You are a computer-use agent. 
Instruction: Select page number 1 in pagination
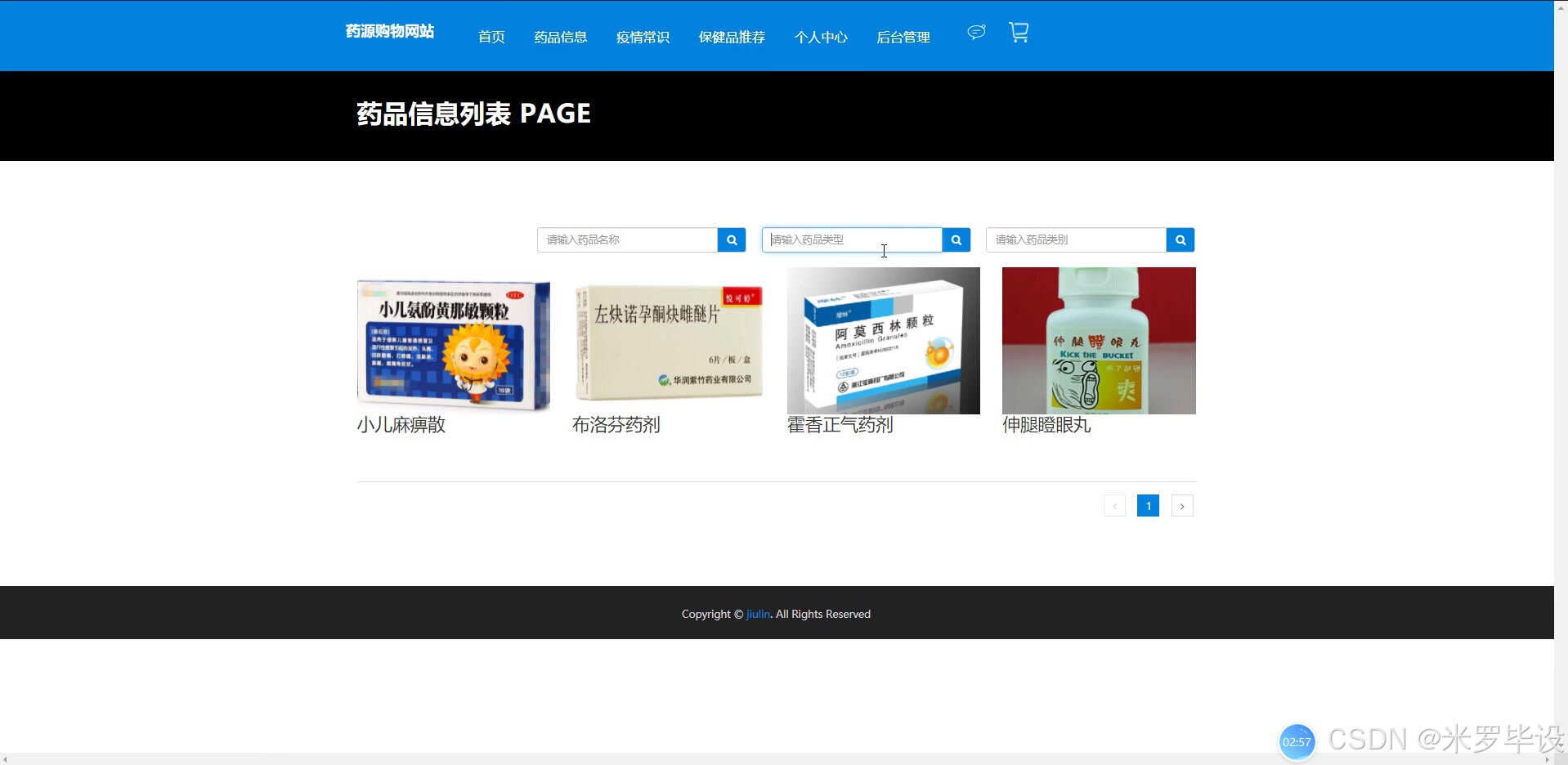pyautogui.click(x=1148, y=505)
